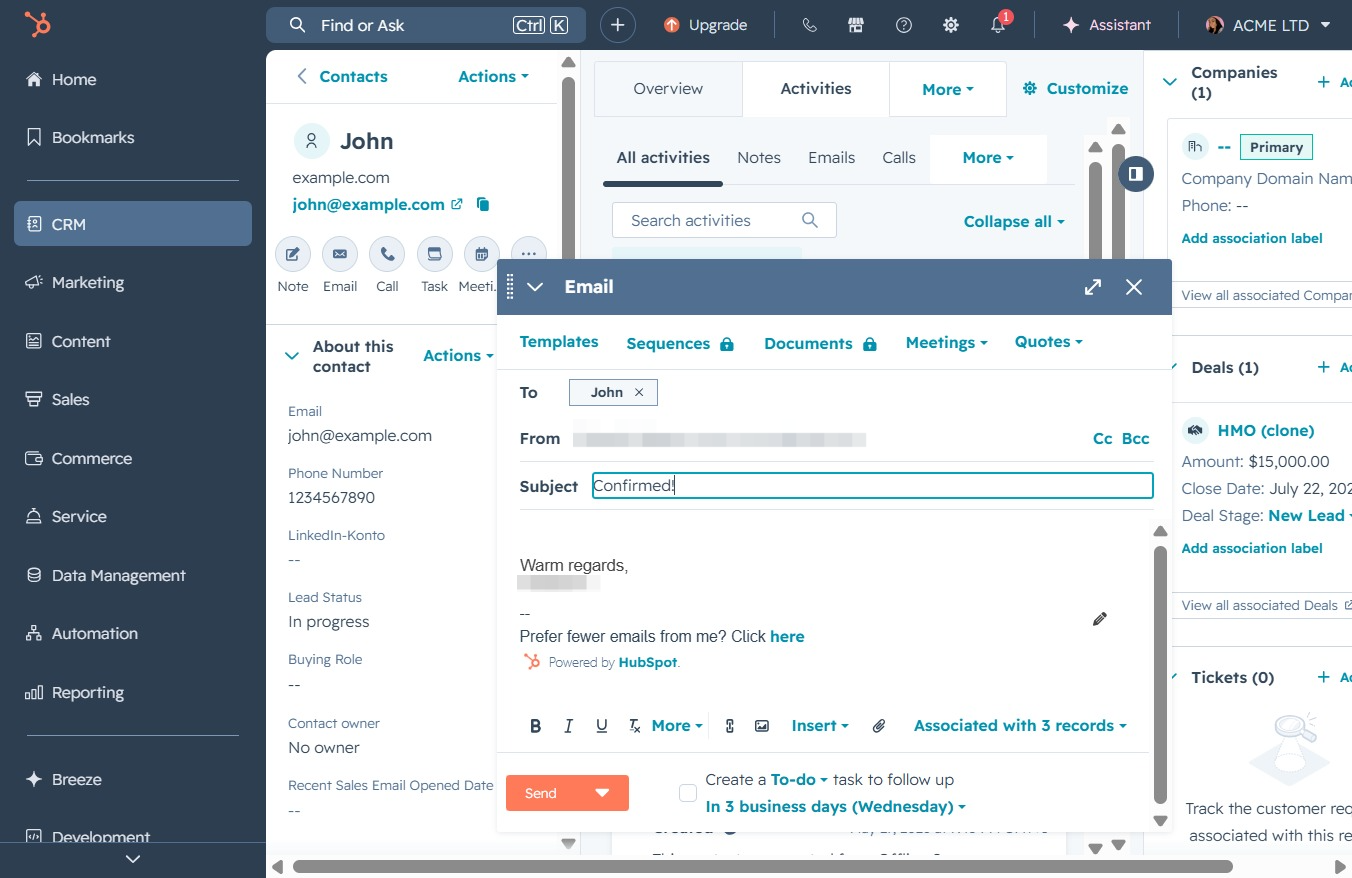Send the email

coord(541,793)
